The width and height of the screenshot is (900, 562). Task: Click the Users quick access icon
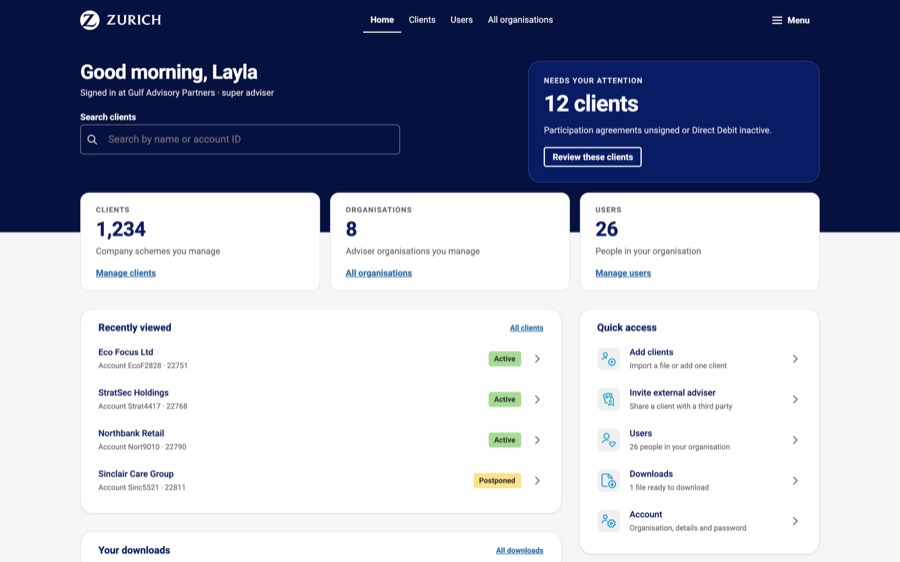(x=608, y=440)
